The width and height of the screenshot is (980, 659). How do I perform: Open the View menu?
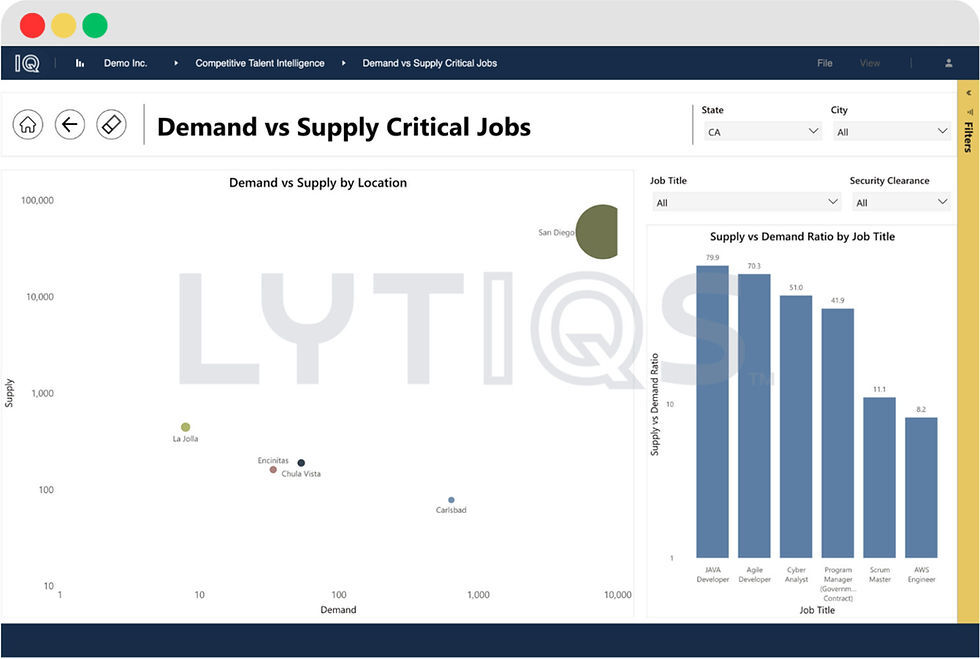click(x=869, y=63)
